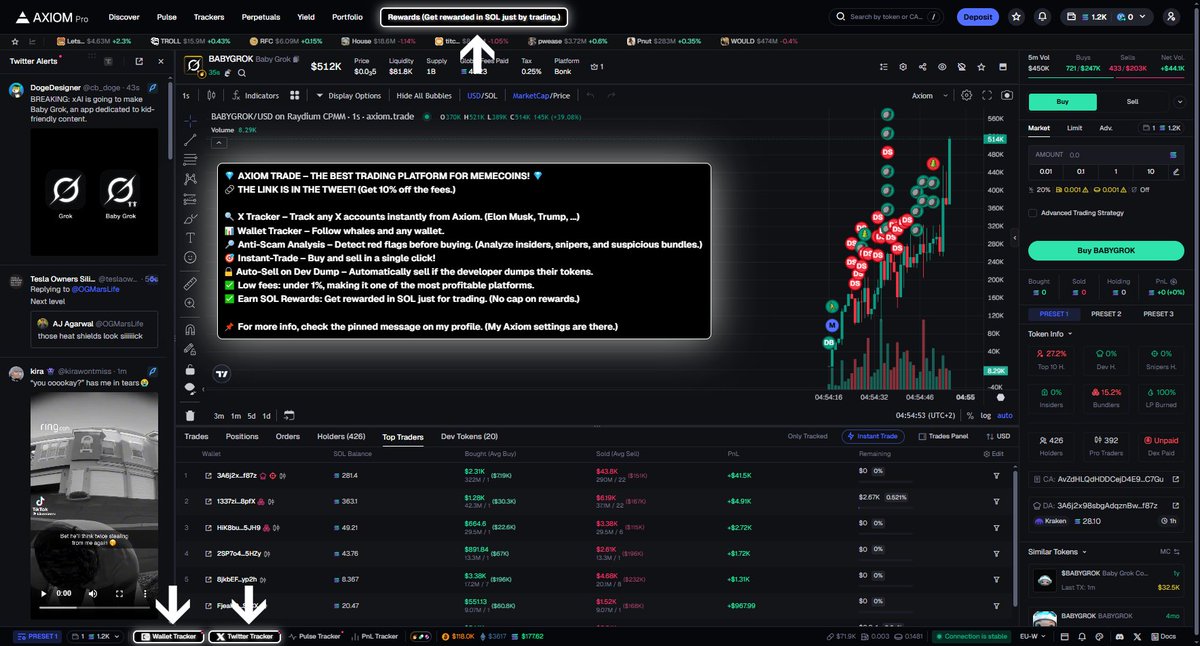Open date range calendar icon below chart

(x=288, y=415)
